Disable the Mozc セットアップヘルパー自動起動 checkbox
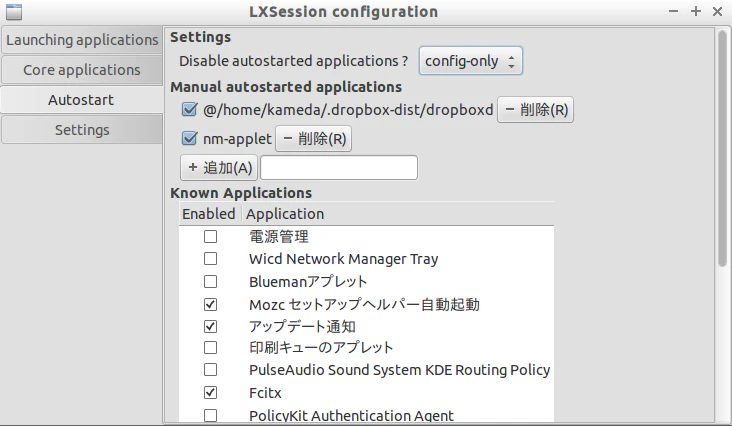 click(211, 305)
